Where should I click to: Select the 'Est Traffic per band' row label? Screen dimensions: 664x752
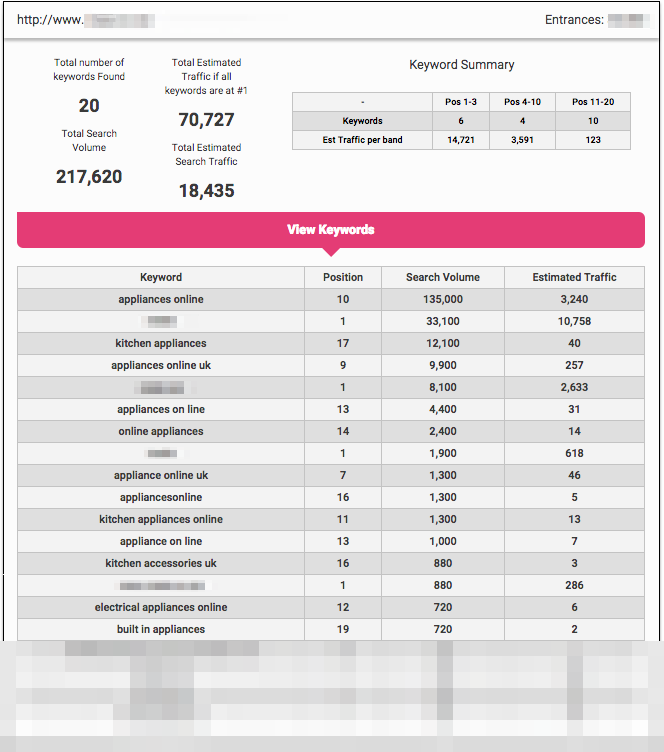(362, 140)
